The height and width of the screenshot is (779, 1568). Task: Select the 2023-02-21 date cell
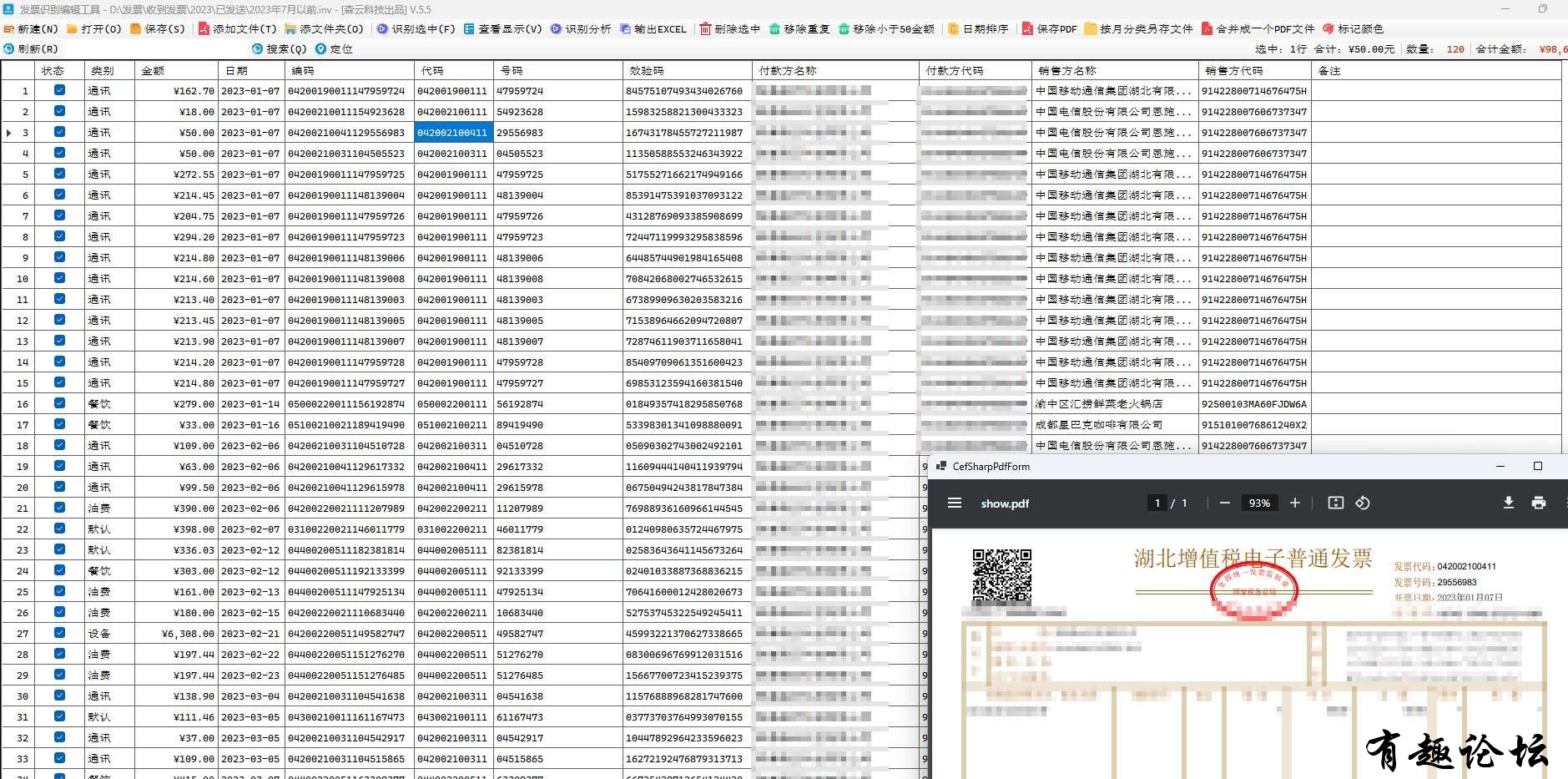tap(251, 634)
